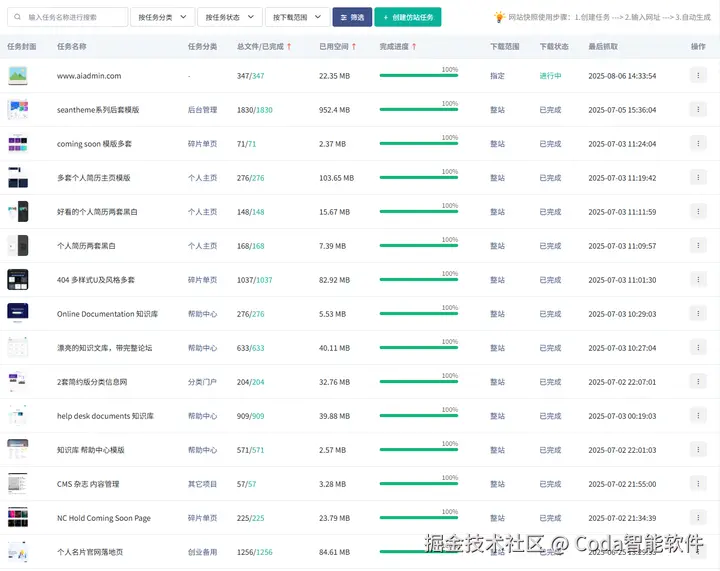Image resolution: width=720 pixels, height=571 pixels.
Task: Click 任务名称 column header
Action: click(x=72, y=46)
